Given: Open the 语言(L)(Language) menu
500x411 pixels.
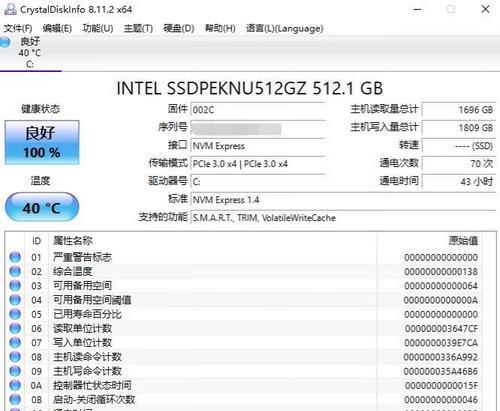Looking at the screenshot, I should (285, 29).
